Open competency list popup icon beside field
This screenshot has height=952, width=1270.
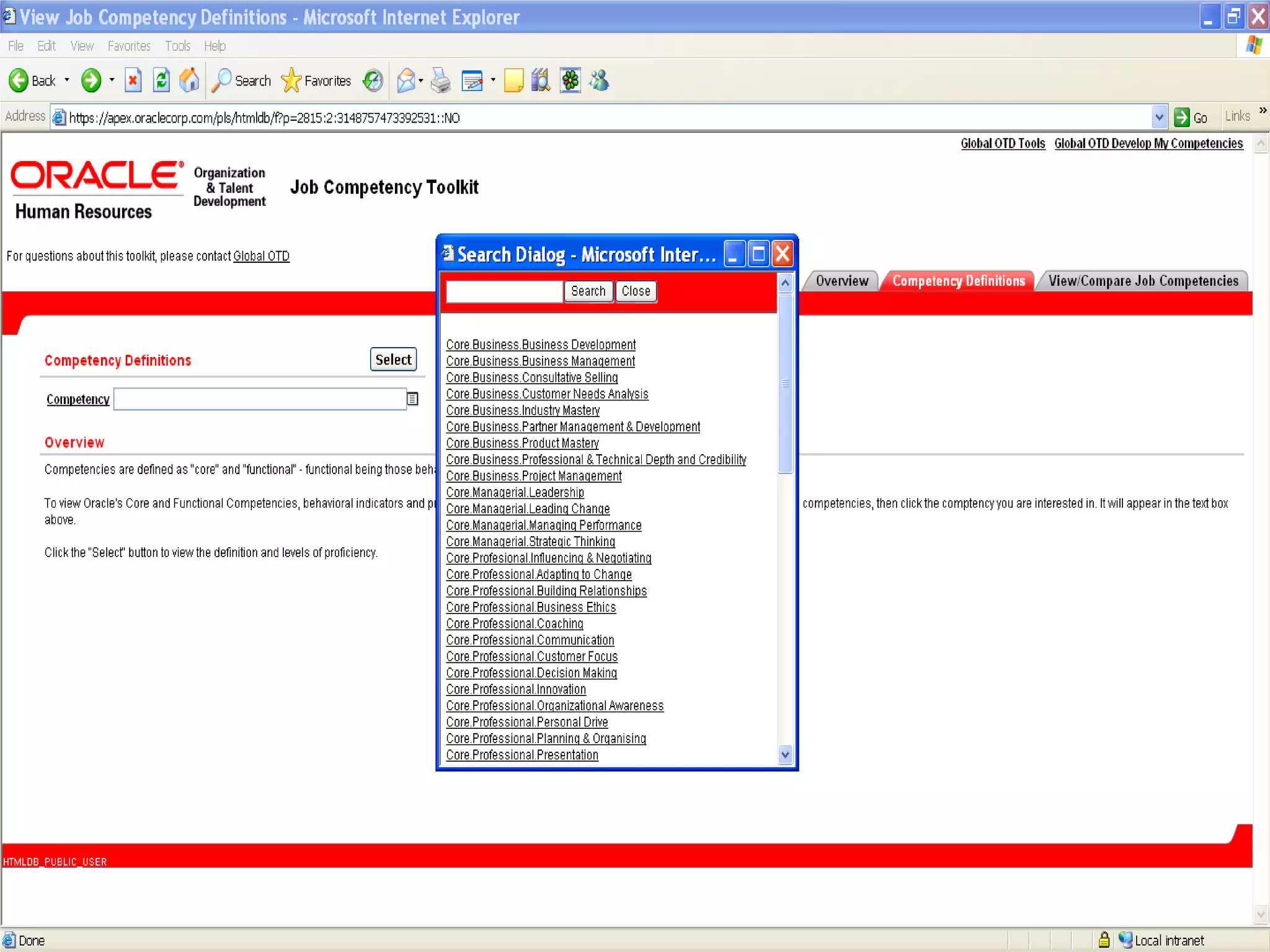point(412,399)
